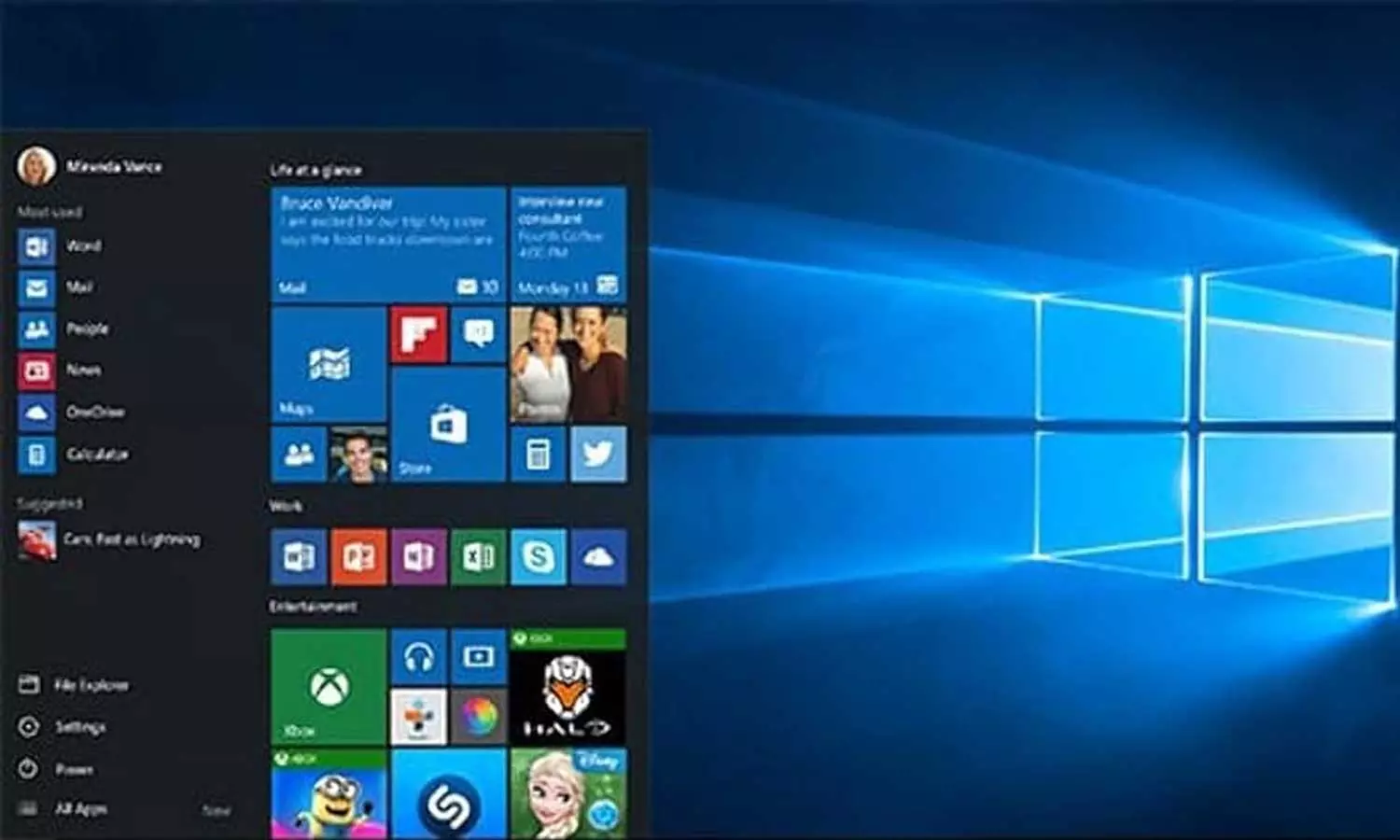
Task: Open the OneNote tile
Action: 418,557
